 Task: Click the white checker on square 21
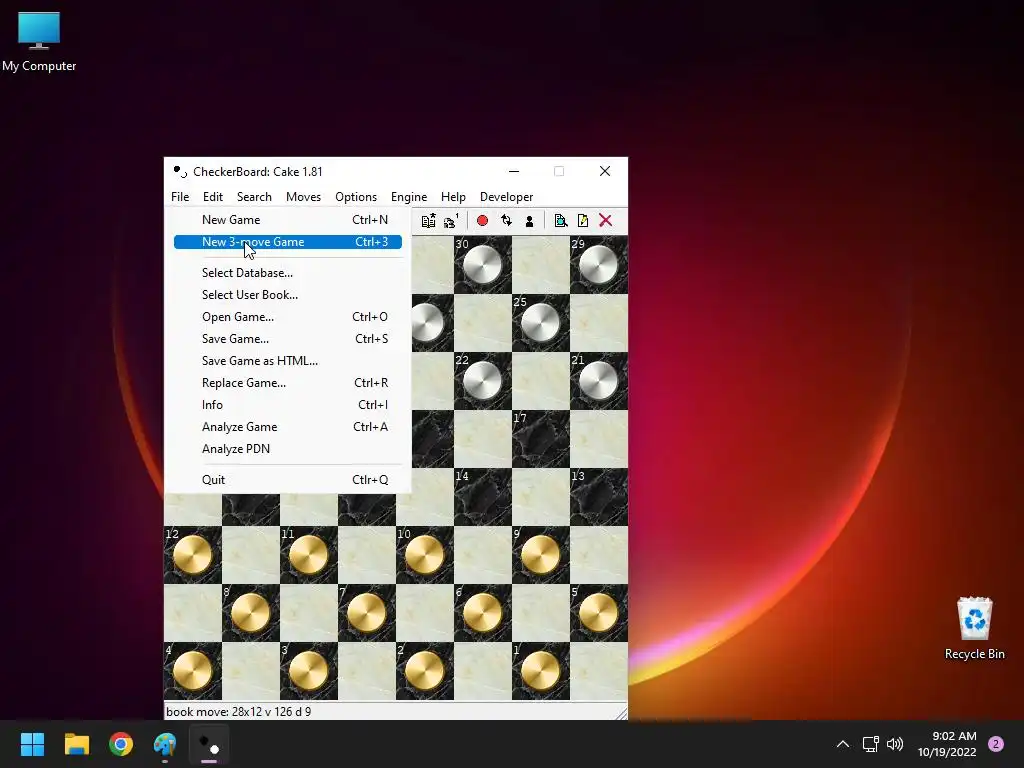[598, 381]
